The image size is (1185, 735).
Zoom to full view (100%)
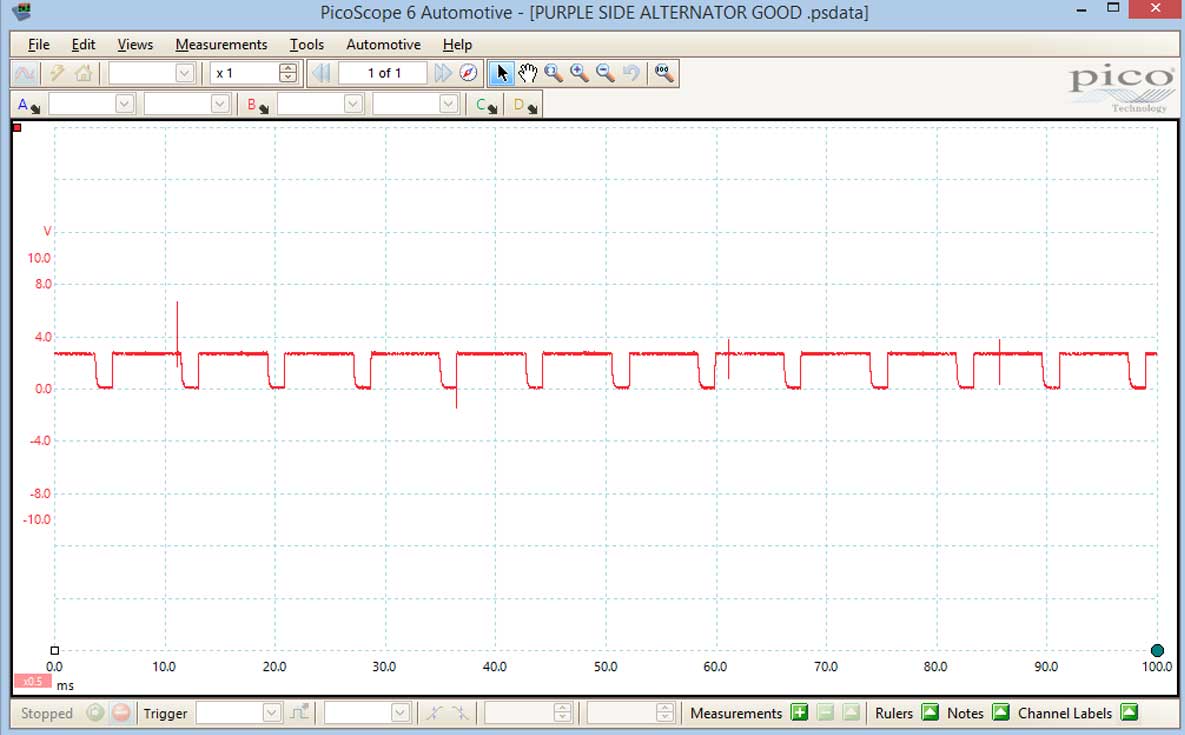(664, 73)
